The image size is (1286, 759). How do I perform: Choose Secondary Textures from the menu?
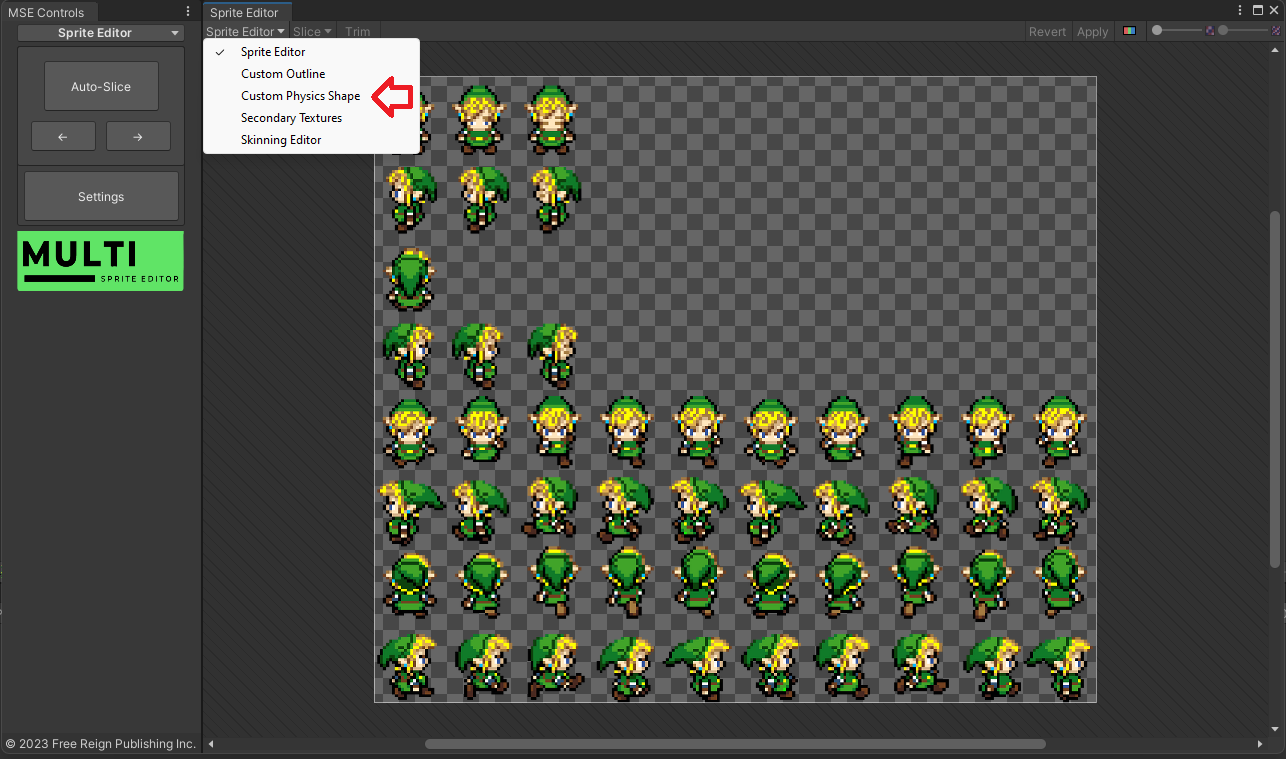pyautogui.click(x=311, y=118)
